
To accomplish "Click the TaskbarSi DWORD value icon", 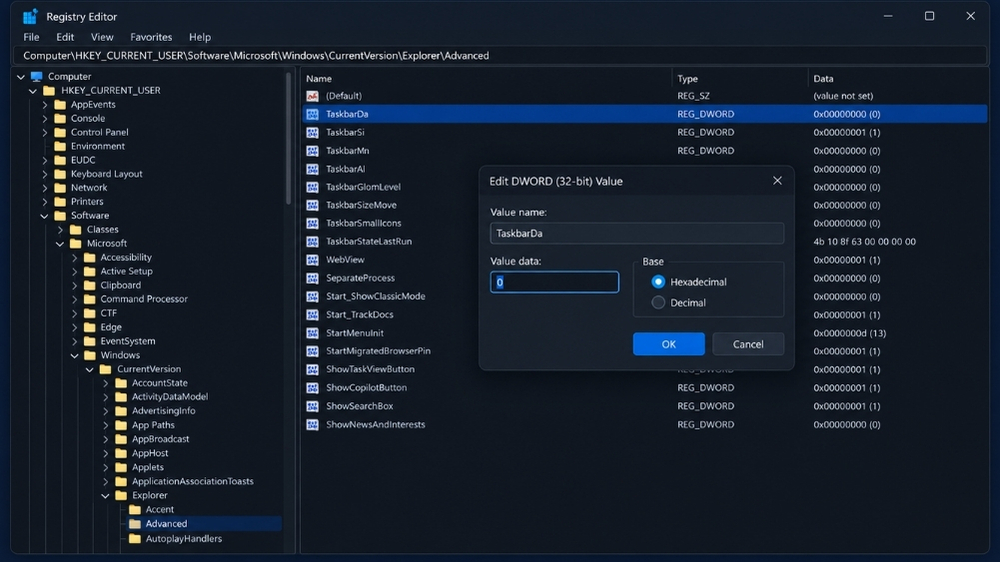I will (x=312, y=133).
